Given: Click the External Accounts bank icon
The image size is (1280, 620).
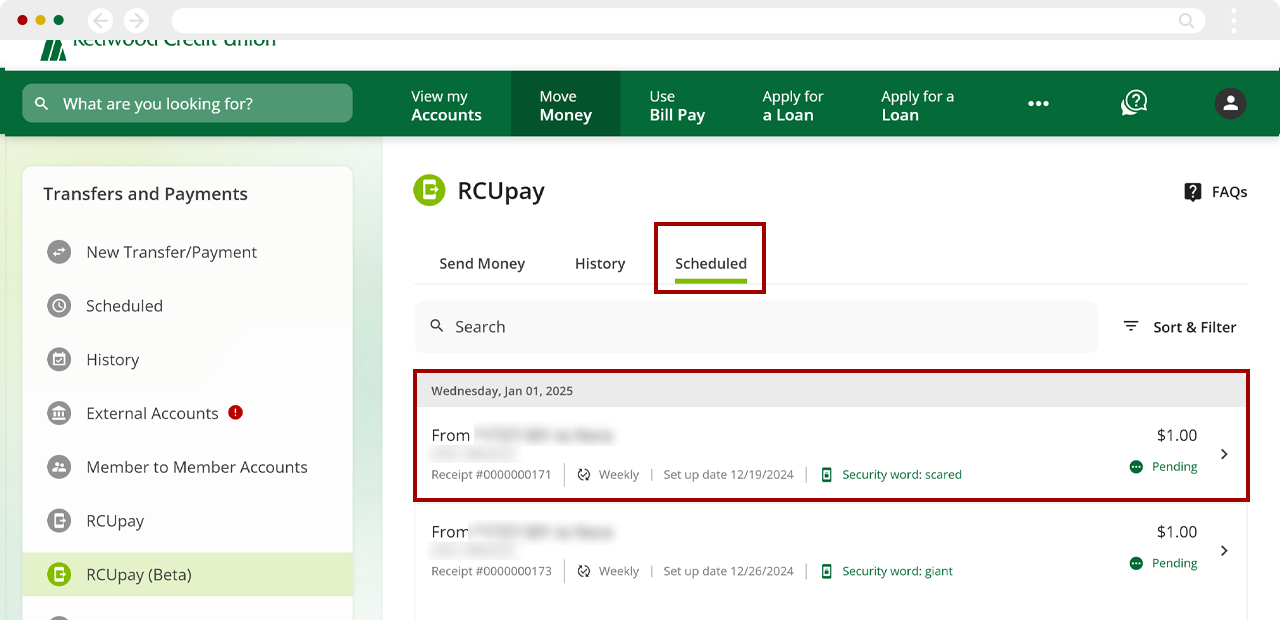Looking at the screenshot, I should click(59, 413).
